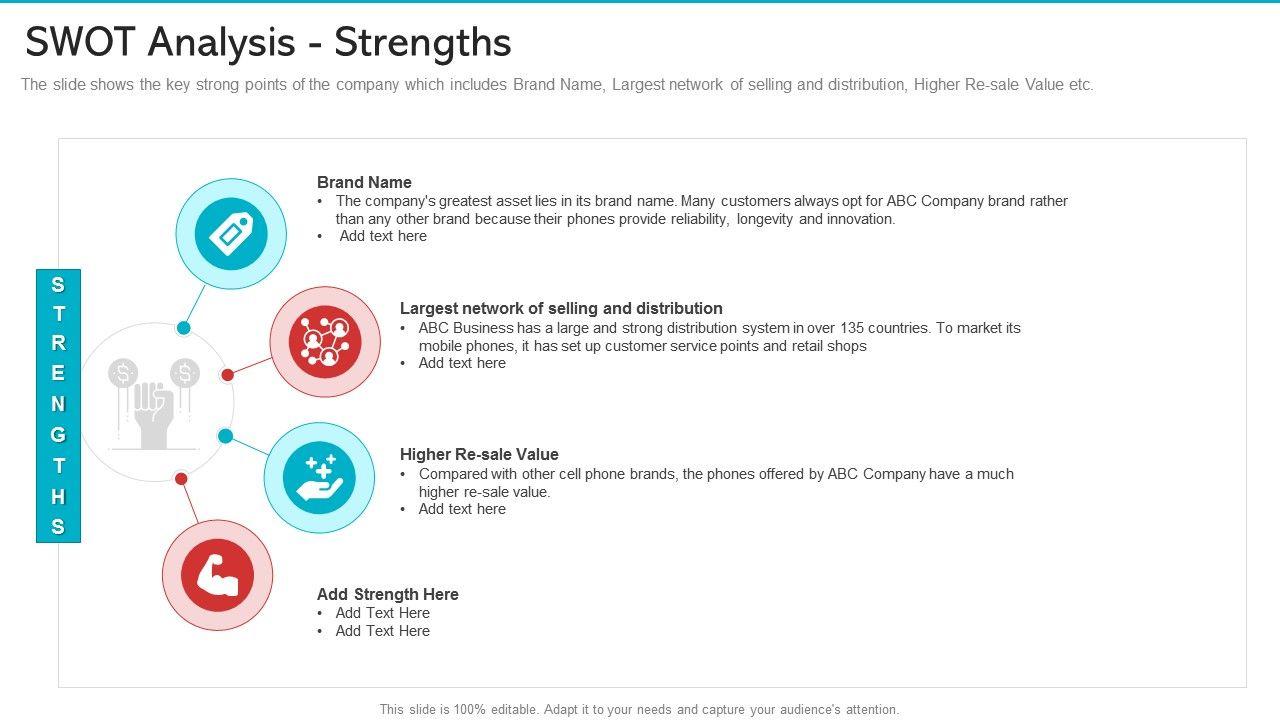Click the vertical STRENGTHS banner
Screen dimensions: 1280x720
(58, 405)
